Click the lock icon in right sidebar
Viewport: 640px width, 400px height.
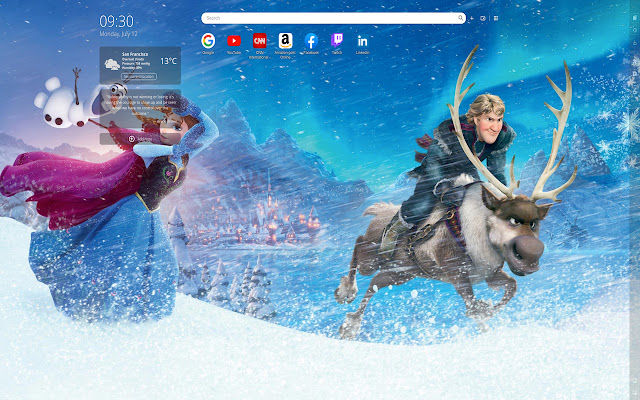[635, 42]
